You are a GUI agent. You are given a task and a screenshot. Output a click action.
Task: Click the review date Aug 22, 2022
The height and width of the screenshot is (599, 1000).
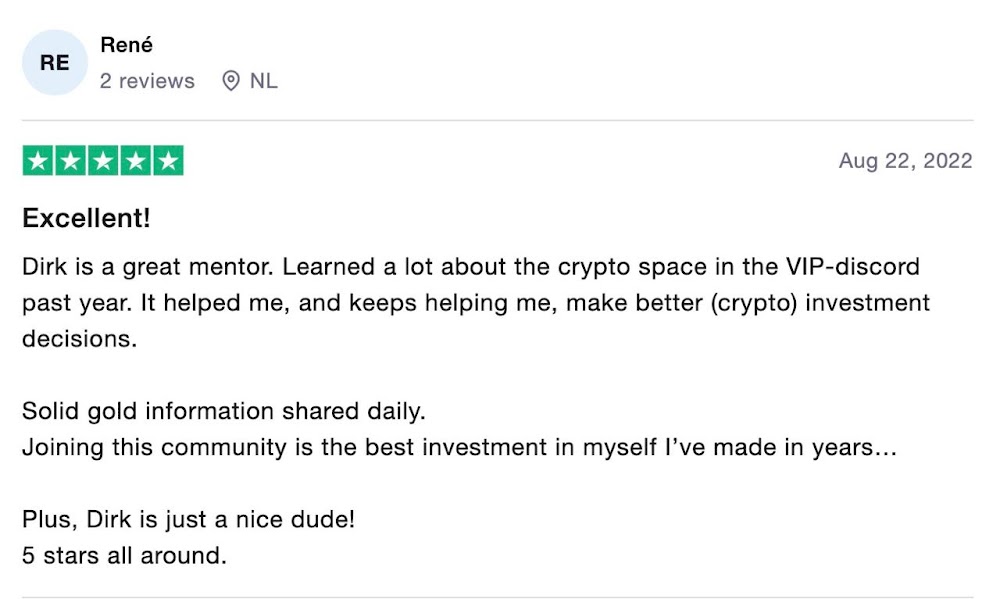905,161
